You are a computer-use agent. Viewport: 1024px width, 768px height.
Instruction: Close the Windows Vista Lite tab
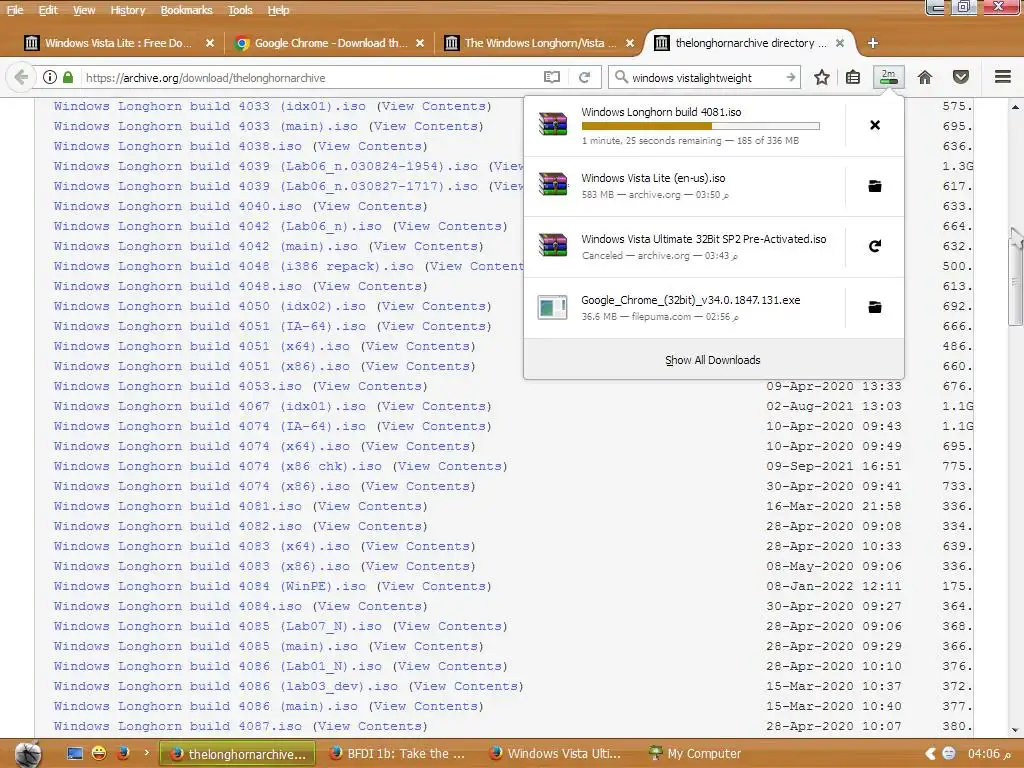(210, 43)
